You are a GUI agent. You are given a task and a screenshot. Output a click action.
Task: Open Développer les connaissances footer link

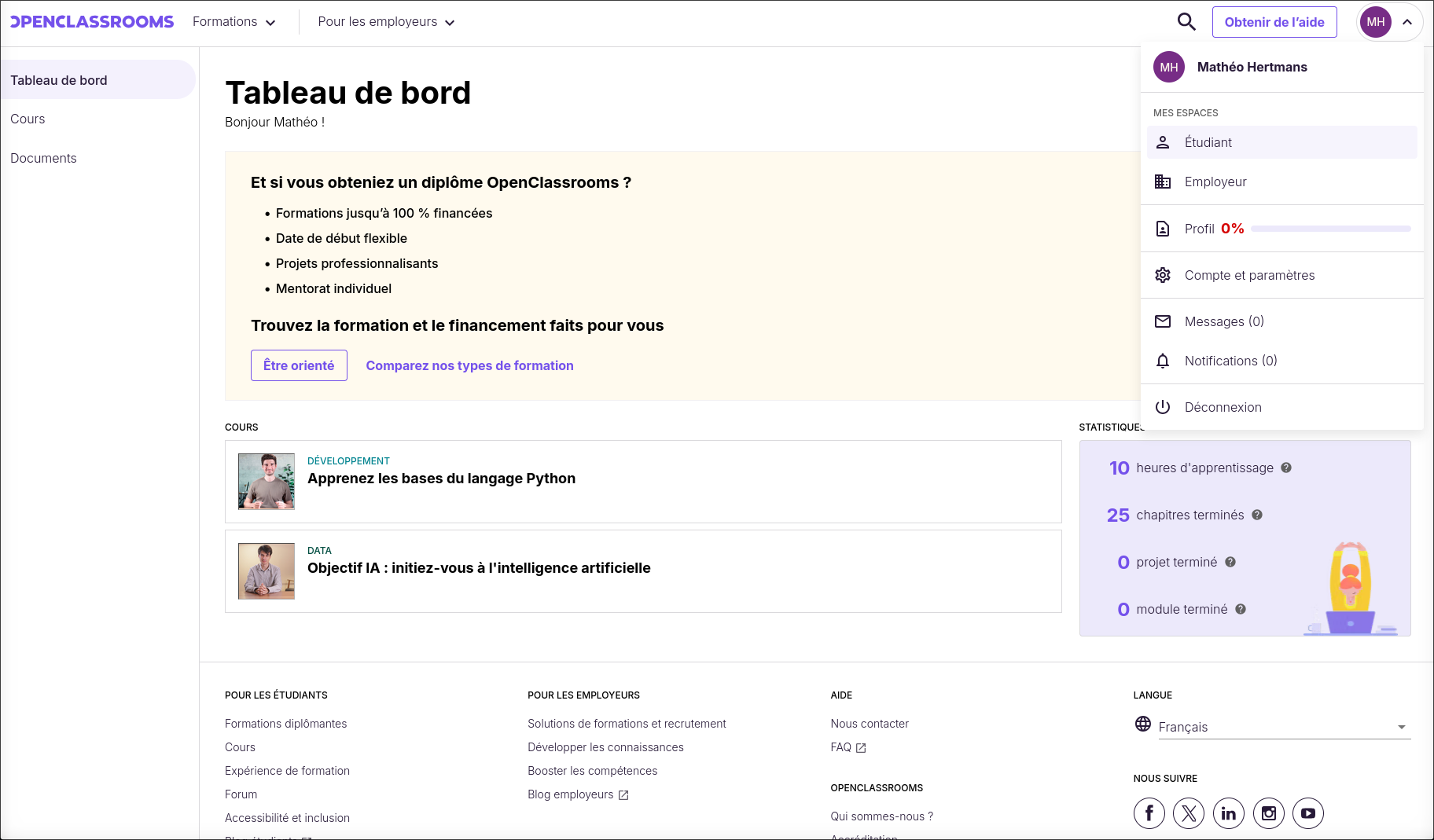point(605,747)
